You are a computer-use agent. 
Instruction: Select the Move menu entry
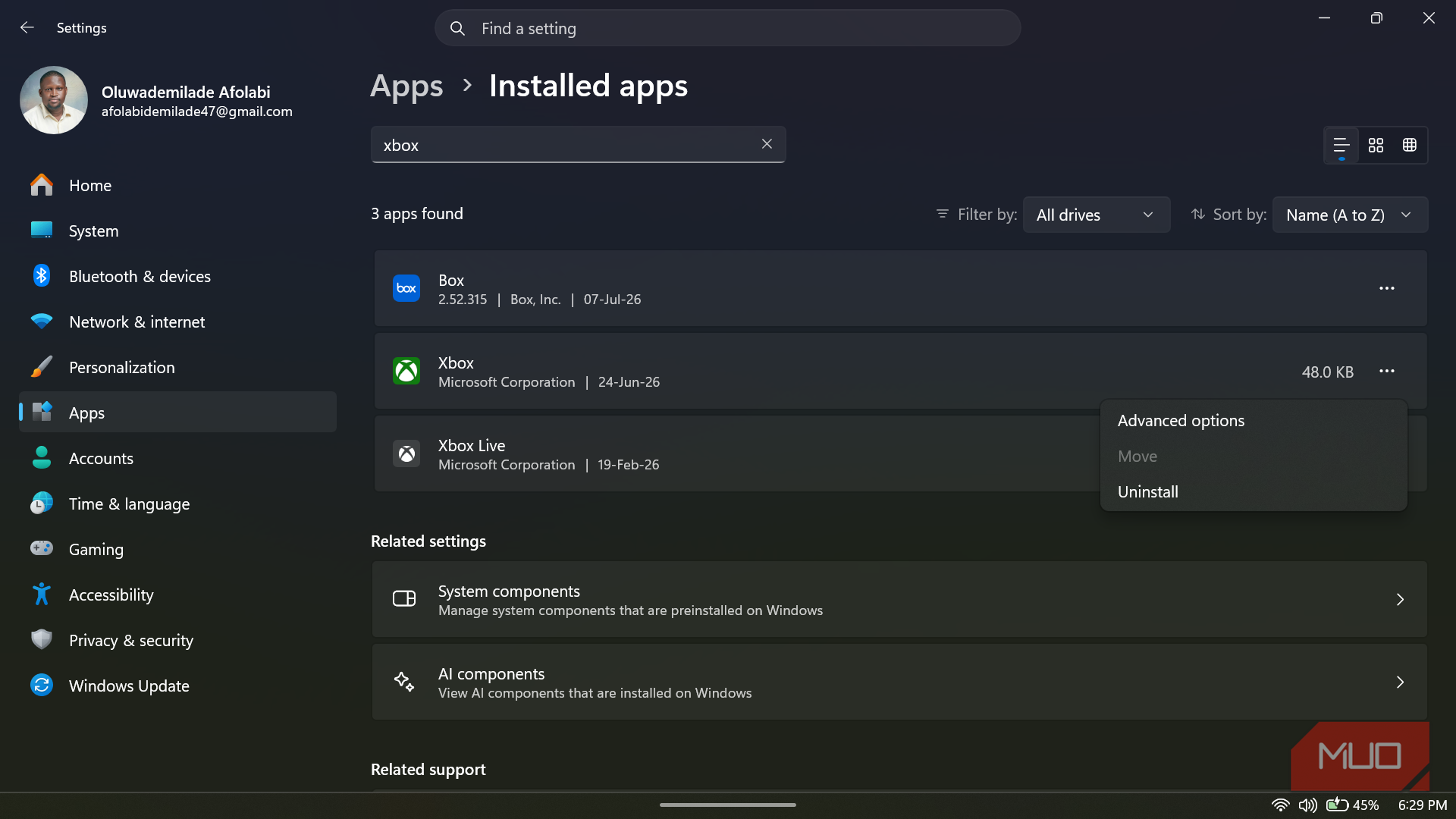tap(1254, 456)
